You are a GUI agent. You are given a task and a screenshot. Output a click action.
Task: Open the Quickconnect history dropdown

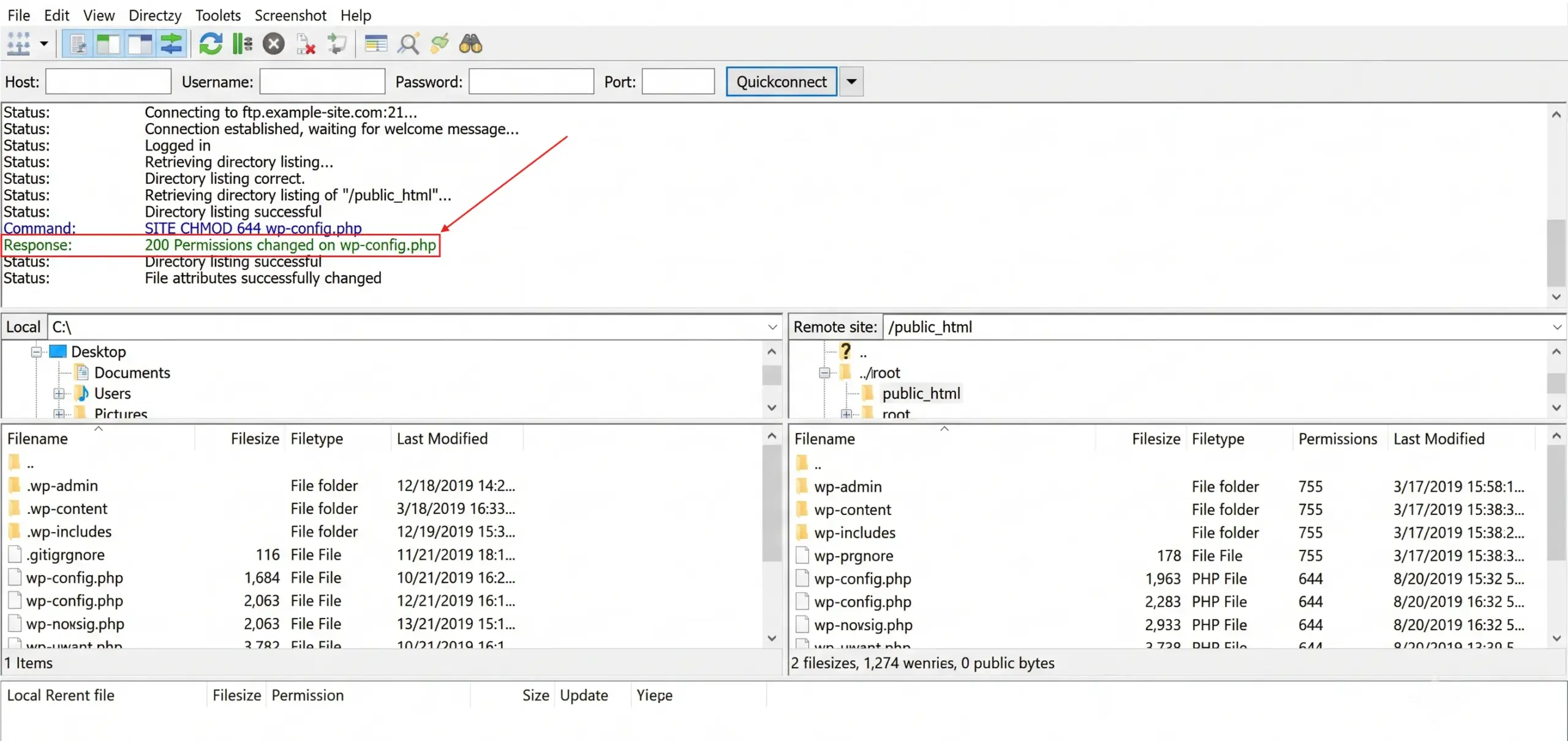point(851,81)
